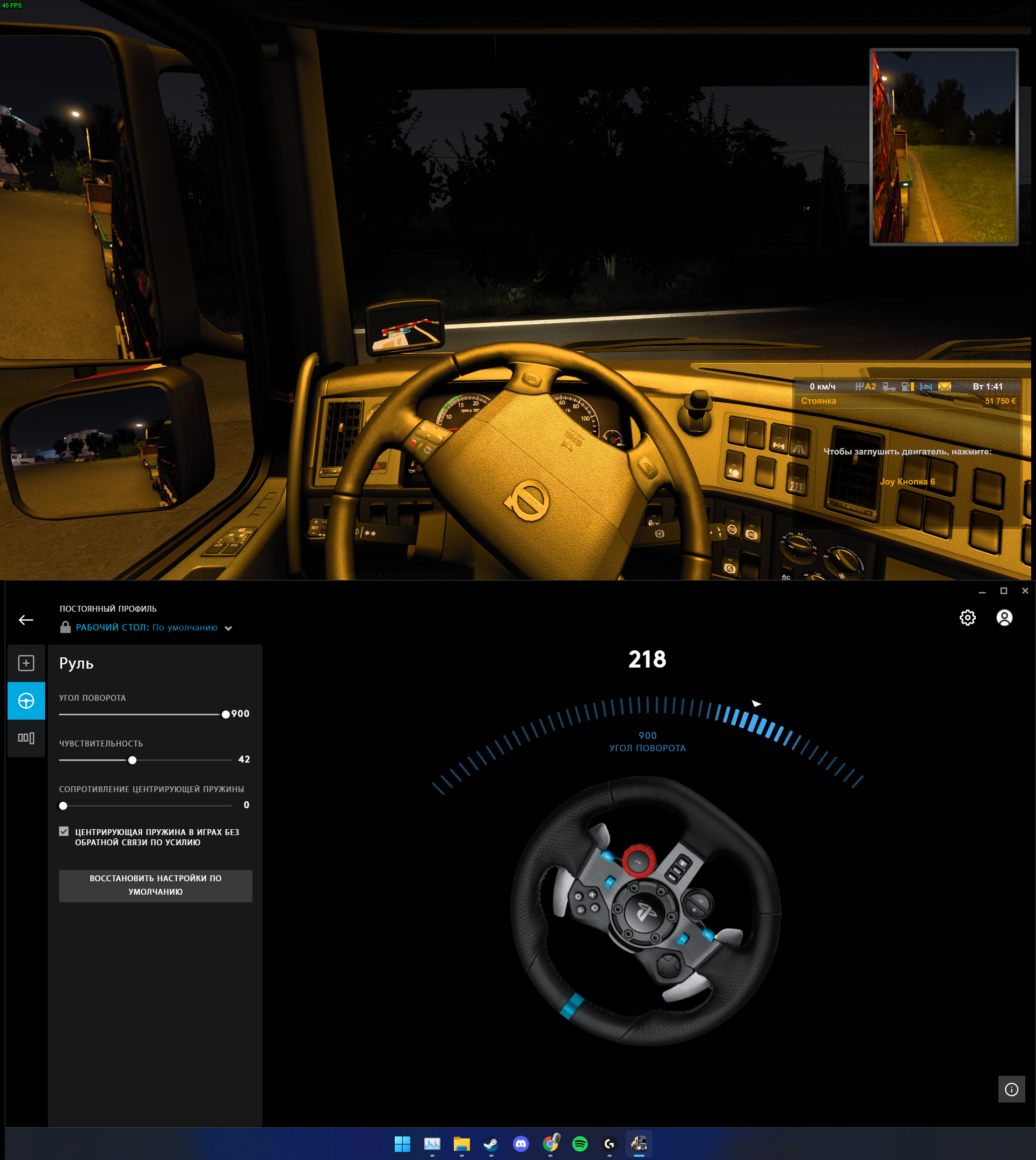Click 'Восстановить настройки по умолчанию' button
The width and height of the screenshot is (1036, 1160).
point(155,885)
